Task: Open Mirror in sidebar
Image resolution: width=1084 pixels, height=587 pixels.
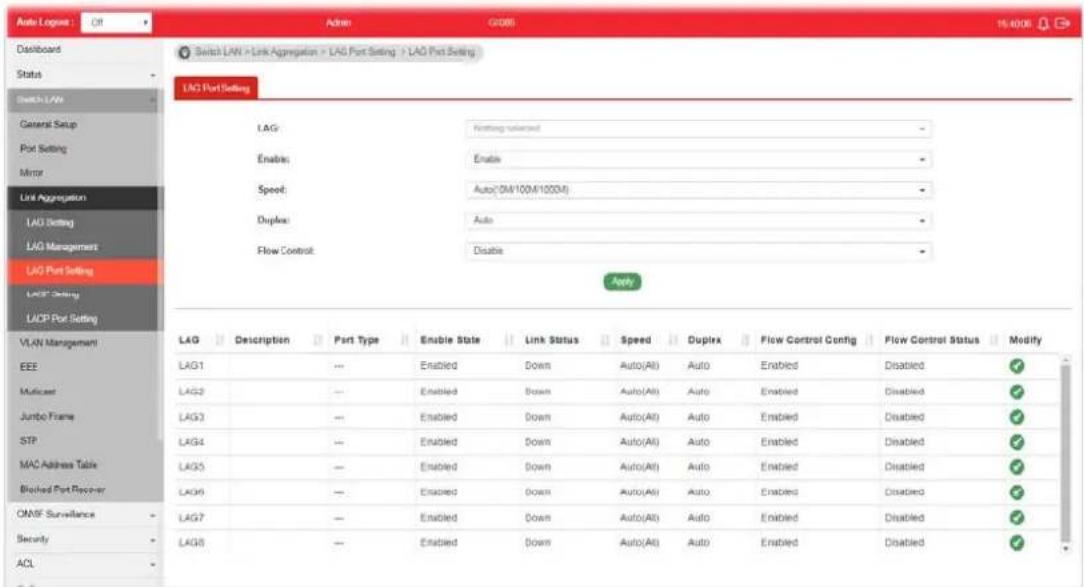Action: pyautogui.click(x=31, y=173)
